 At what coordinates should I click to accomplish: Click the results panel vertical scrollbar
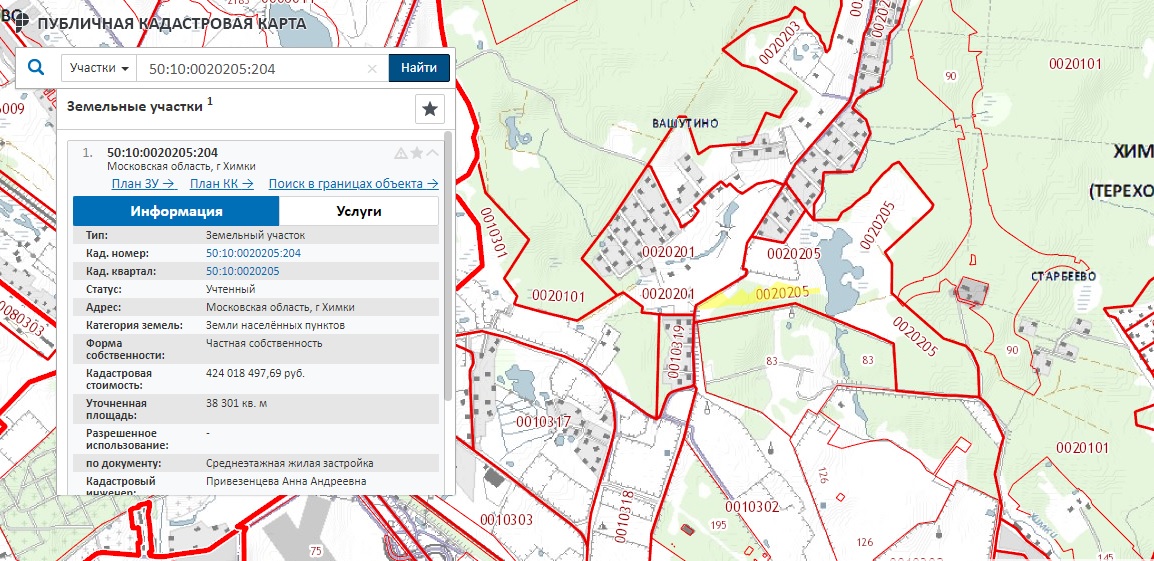click(x=447, y=300)
